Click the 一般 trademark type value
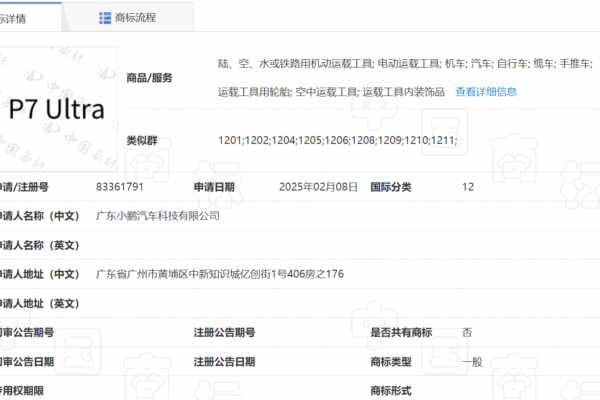This screenshot has height=400, width=600. click(x=472, y=362)
